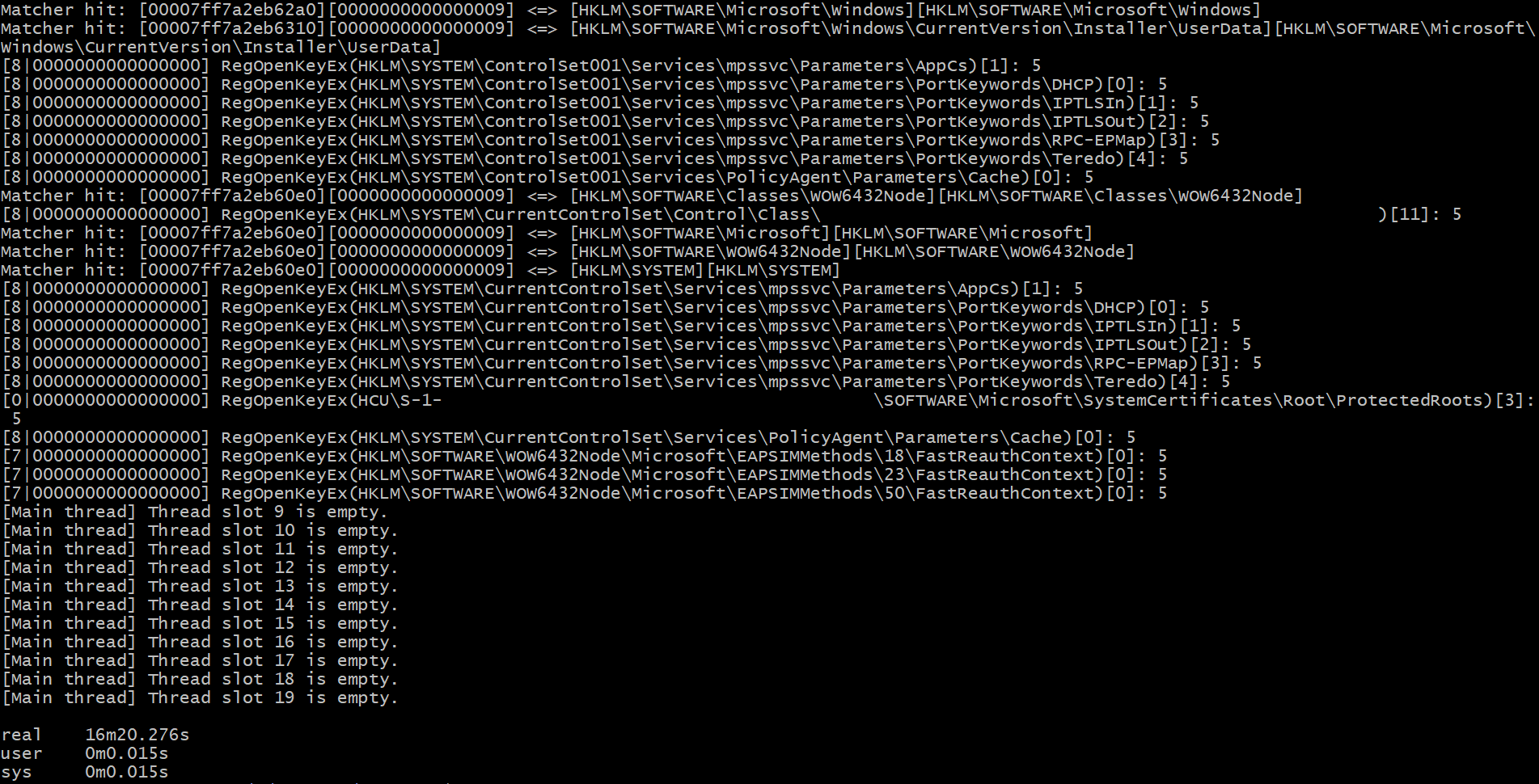Click CurrentControlSet PortKeywords\Teredo line
Screen dimensions: 1539x784
[616, 381]
